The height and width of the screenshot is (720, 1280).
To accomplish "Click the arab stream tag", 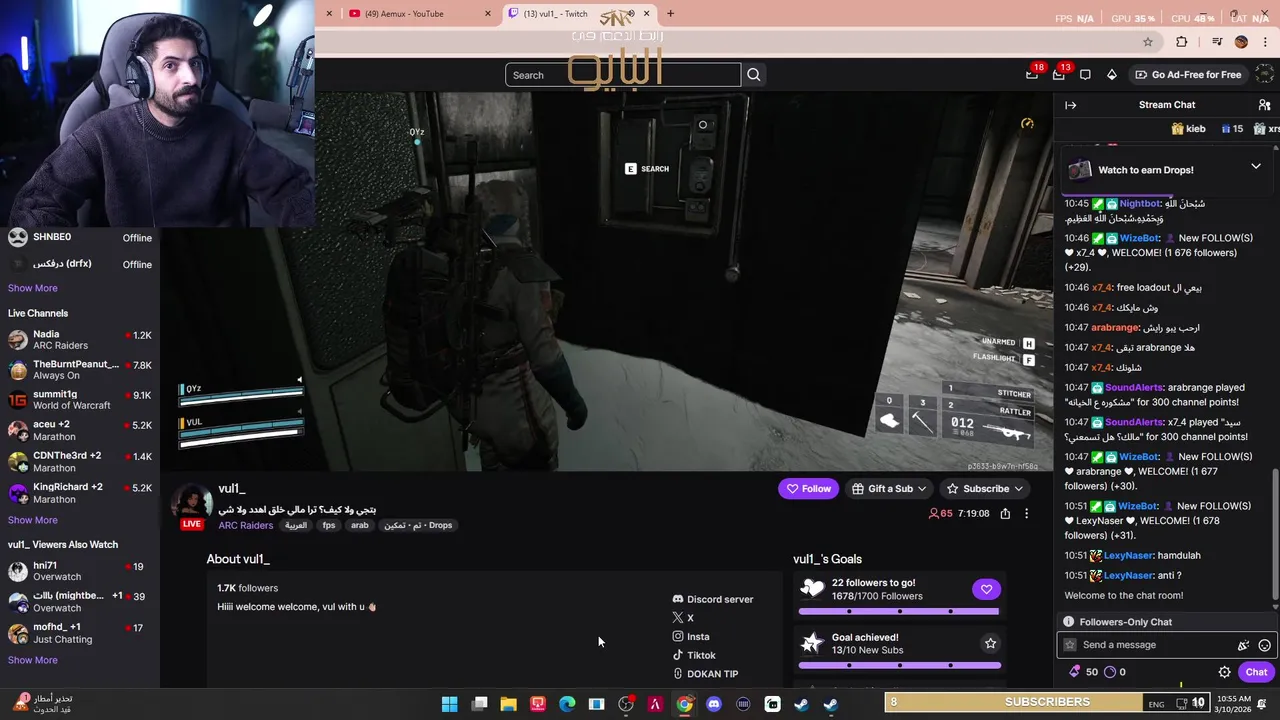I will click(360, 526).
